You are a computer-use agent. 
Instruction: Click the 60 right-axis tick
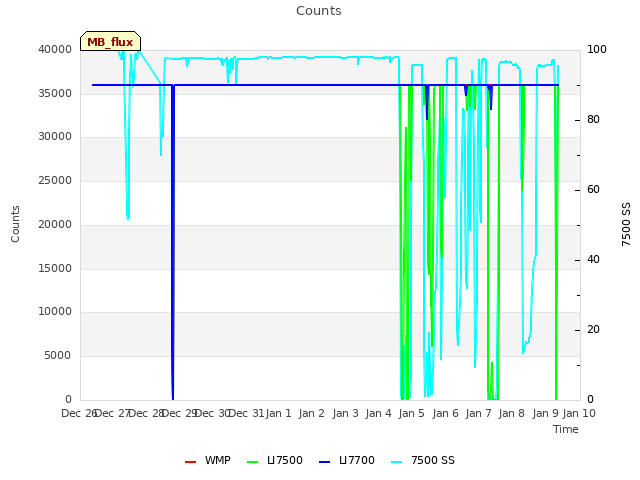593,190
